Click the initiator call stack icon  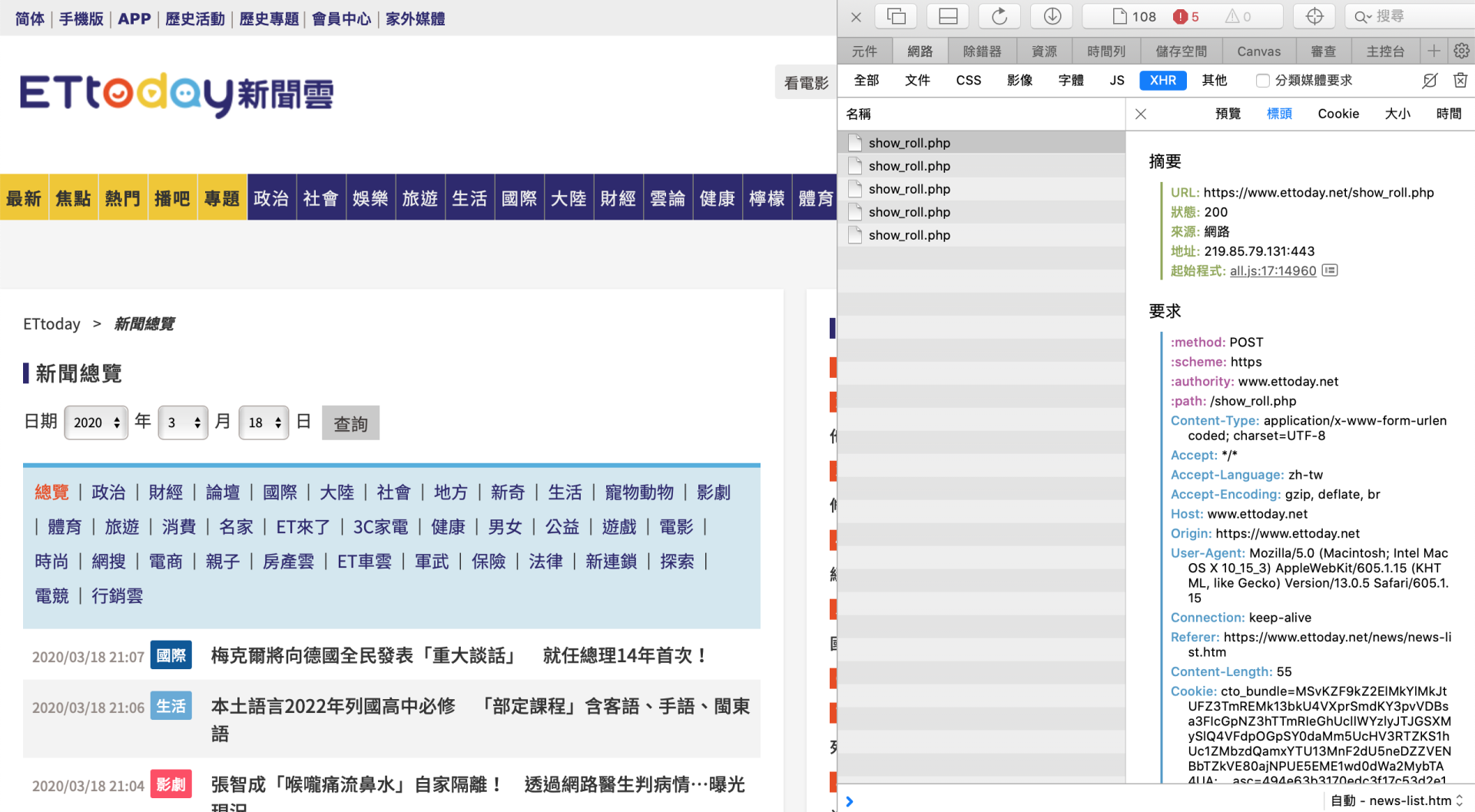pos(1330,270)
